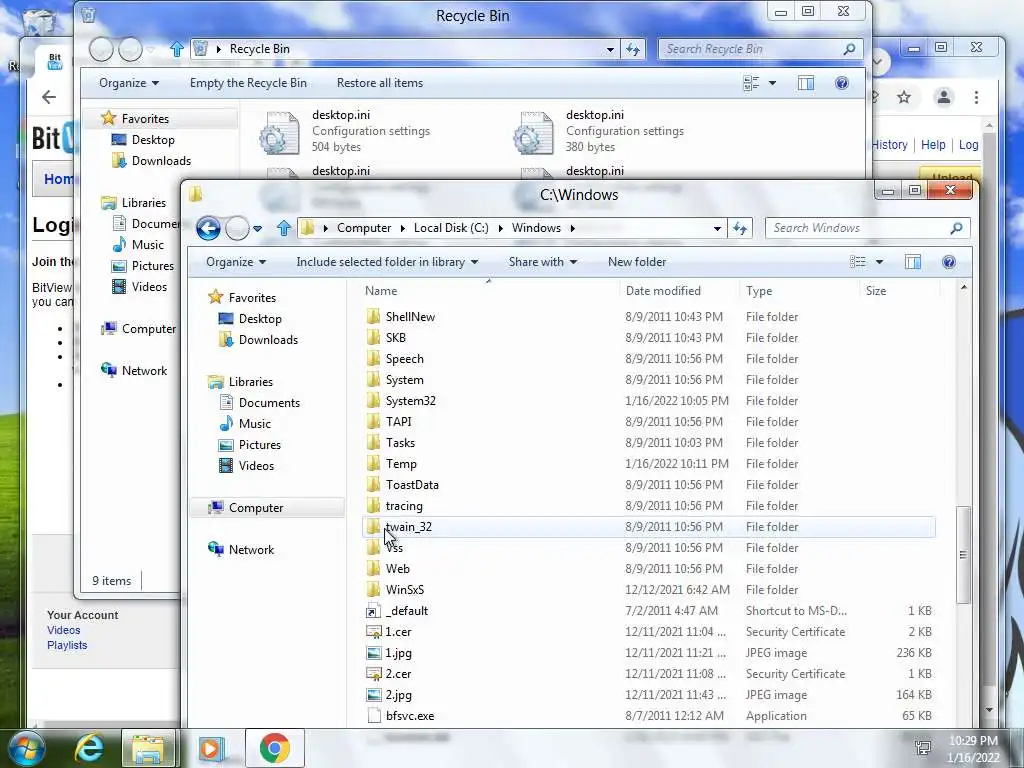Viewport: 1024px width, 768px height.
Task: Select the Temp folder row
Action: (648, 464)
